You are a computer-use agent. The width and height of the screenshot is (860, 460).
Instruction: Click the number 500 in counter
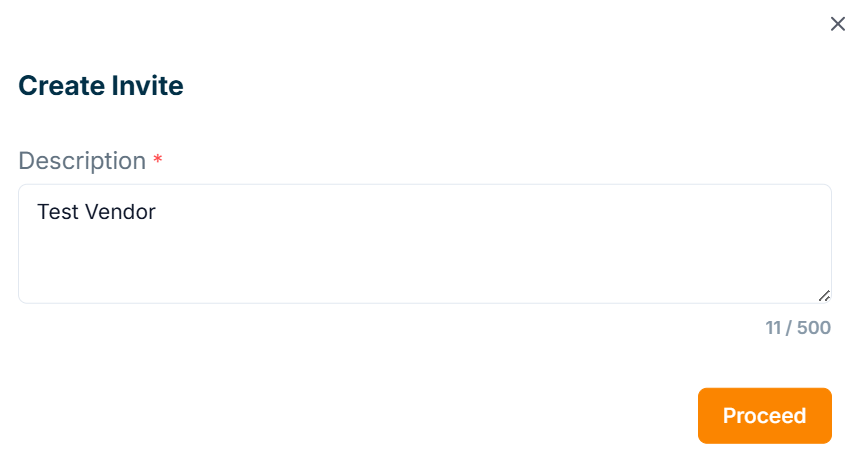pos(814,328)
